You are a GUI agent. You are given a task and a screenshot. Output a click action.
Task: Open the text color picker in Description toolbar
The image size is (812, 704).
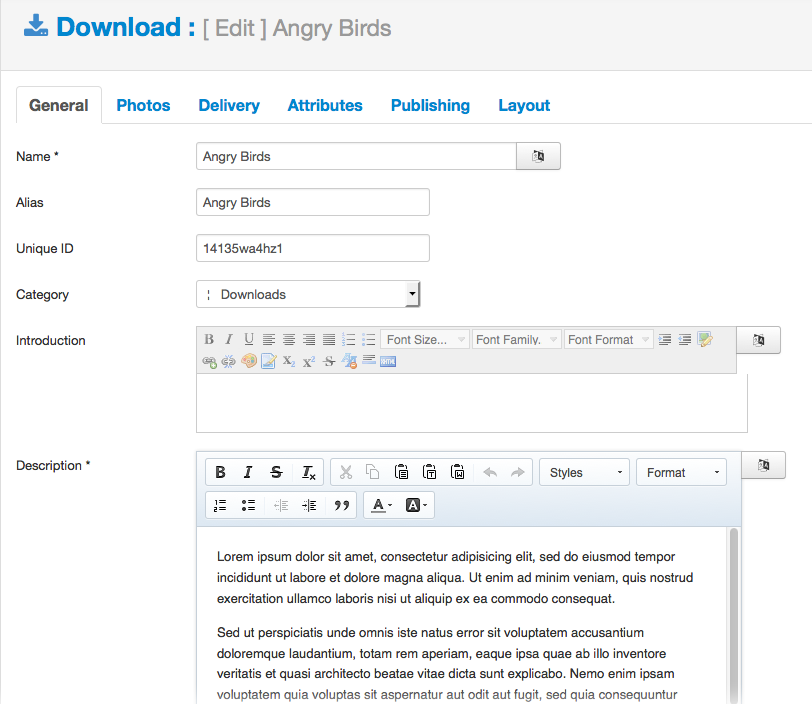tap(382, 505)
